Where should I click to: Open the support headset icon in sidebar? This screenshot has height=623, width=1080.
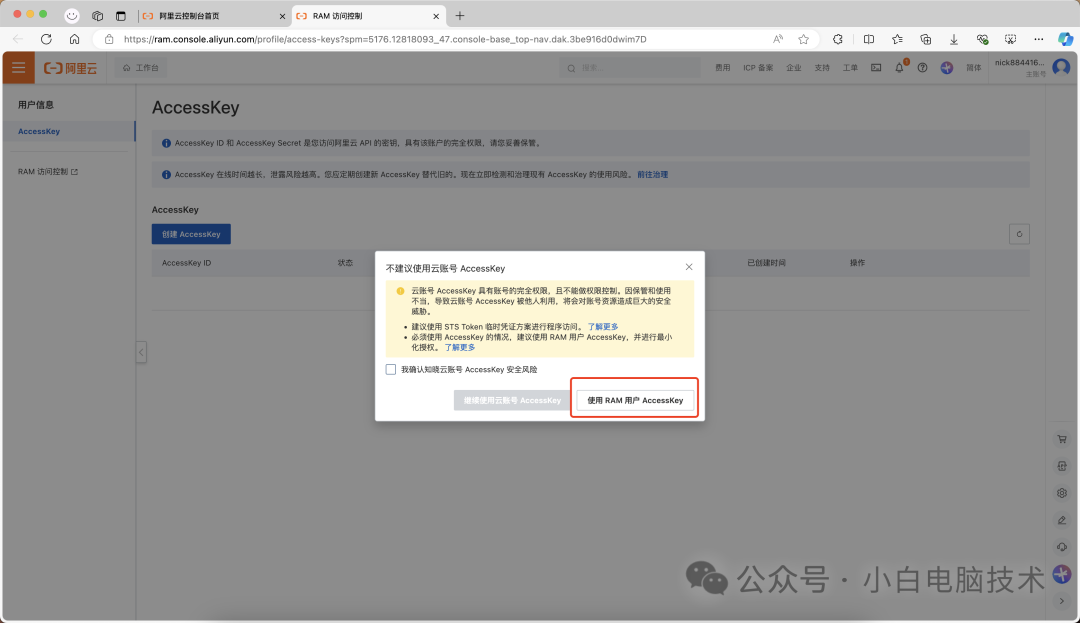[x=1062, y=547]
